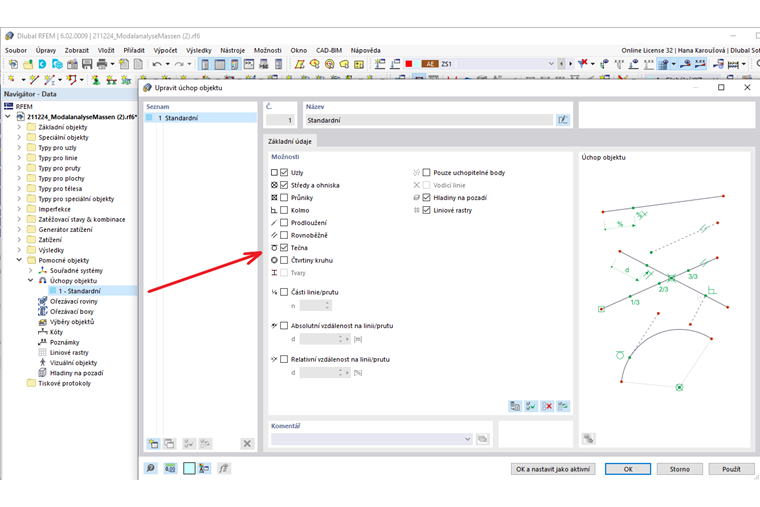760x507 pixels.
Task: Click the Název input field 'Standardní'
Action: click(428, 120)
